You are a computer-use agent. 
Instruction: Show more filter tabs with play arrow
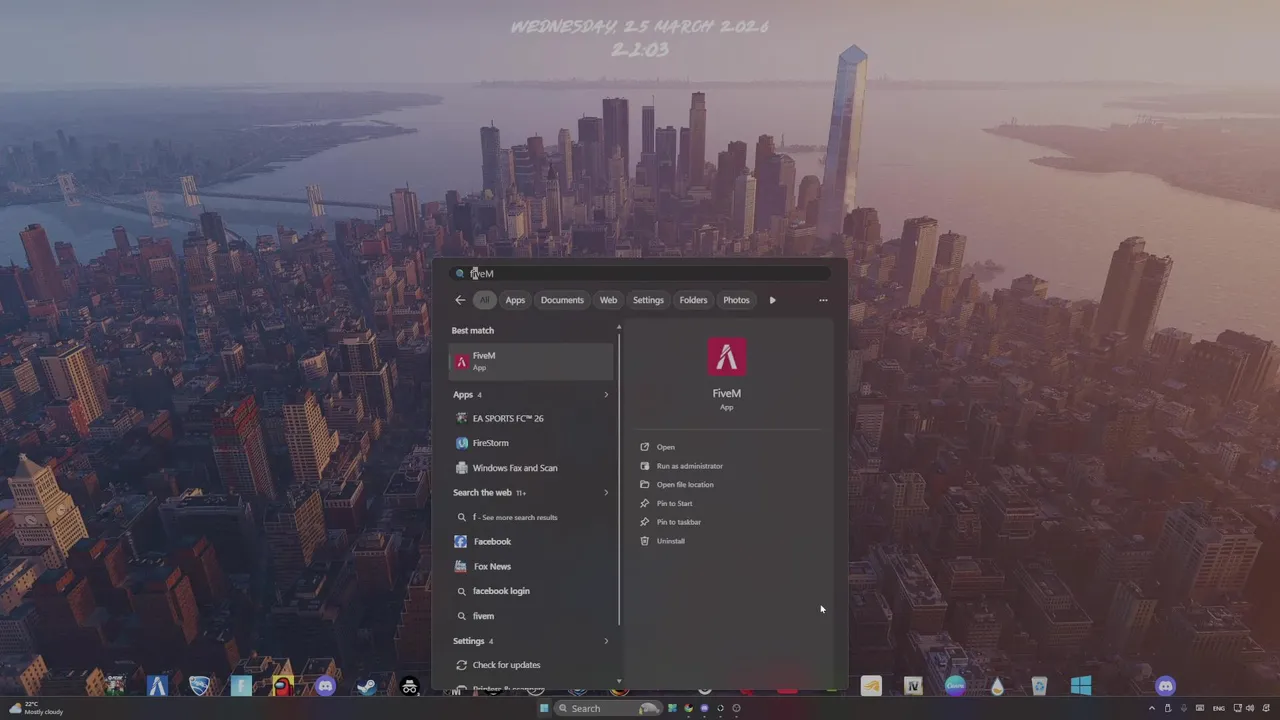[772, 300]
